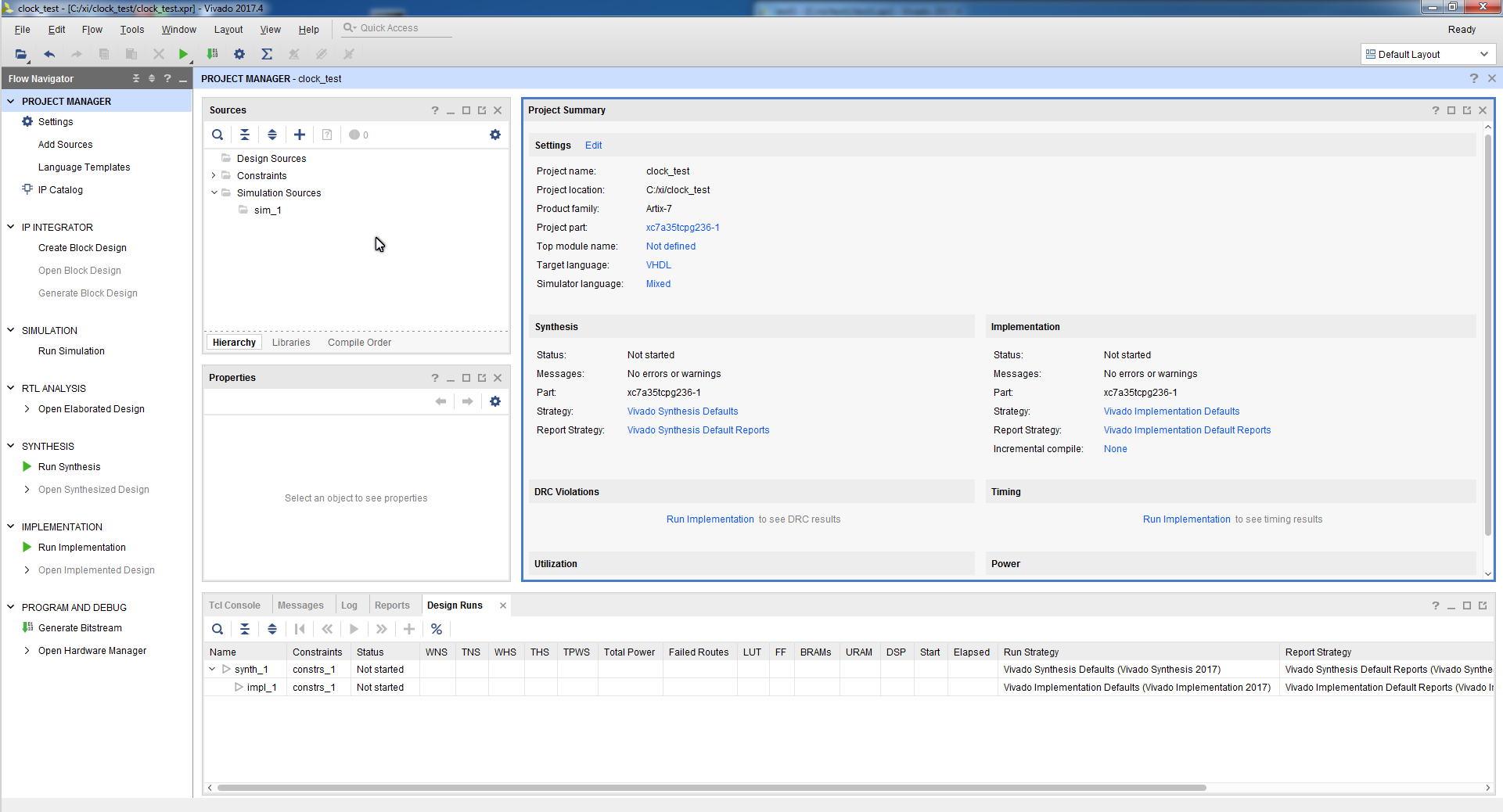Switch to Tcl Console tab
The height and width of the screenshot is (812, 1503).
coord(235,605)
